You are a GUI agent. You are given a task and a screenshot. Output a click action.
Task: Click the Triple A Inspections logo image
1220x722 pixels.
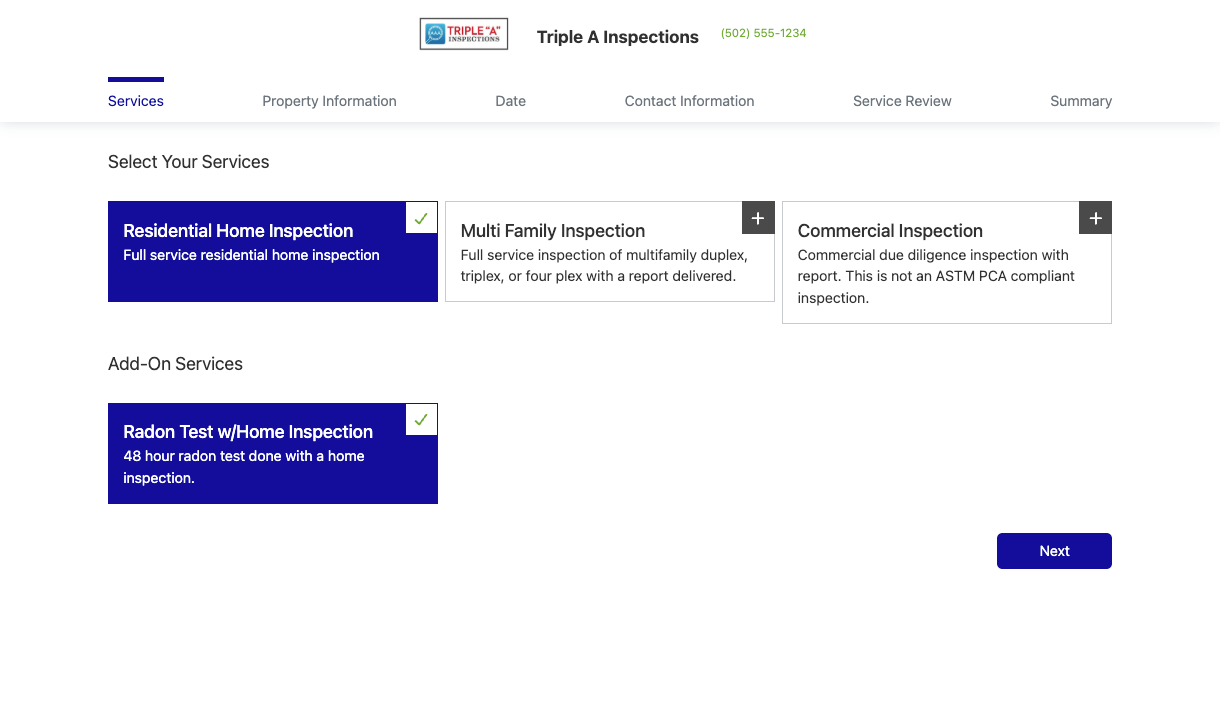464,34
